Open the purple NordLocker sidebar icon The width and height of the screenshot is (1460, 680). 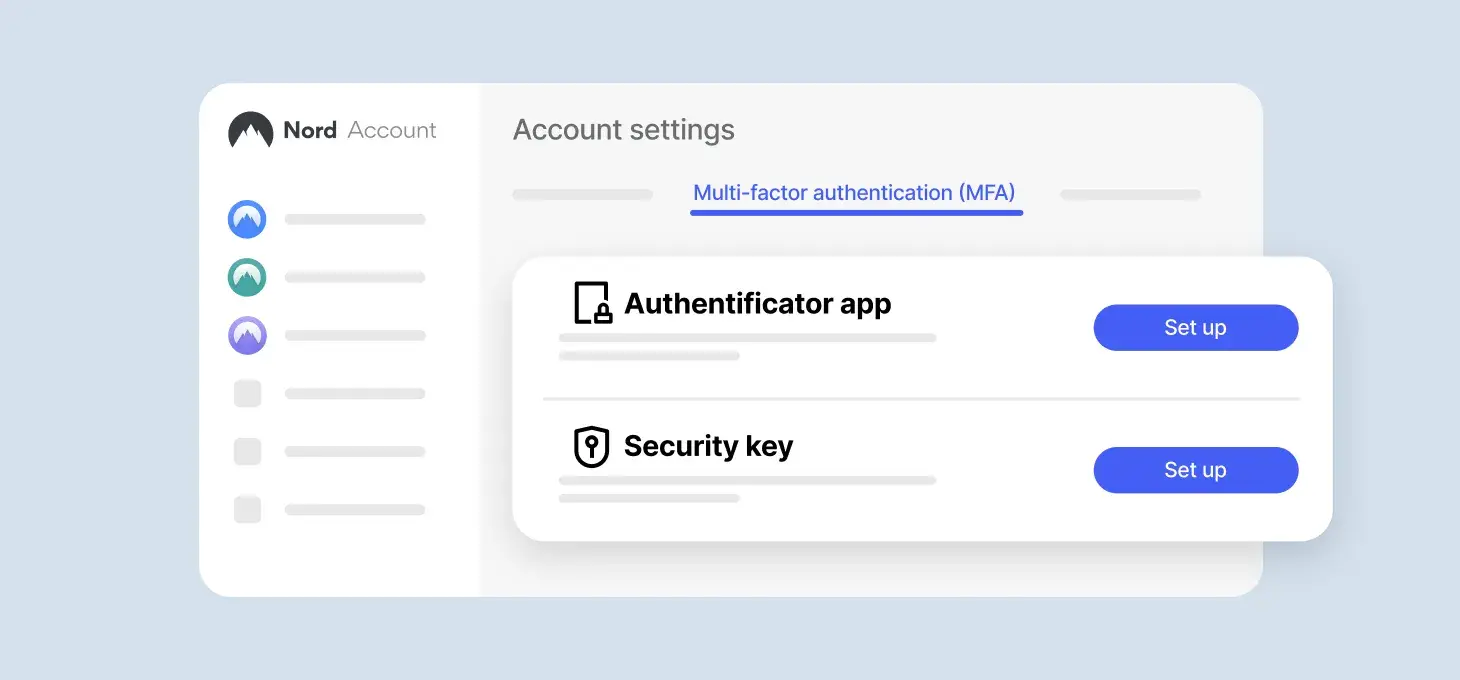click(247, 335)
